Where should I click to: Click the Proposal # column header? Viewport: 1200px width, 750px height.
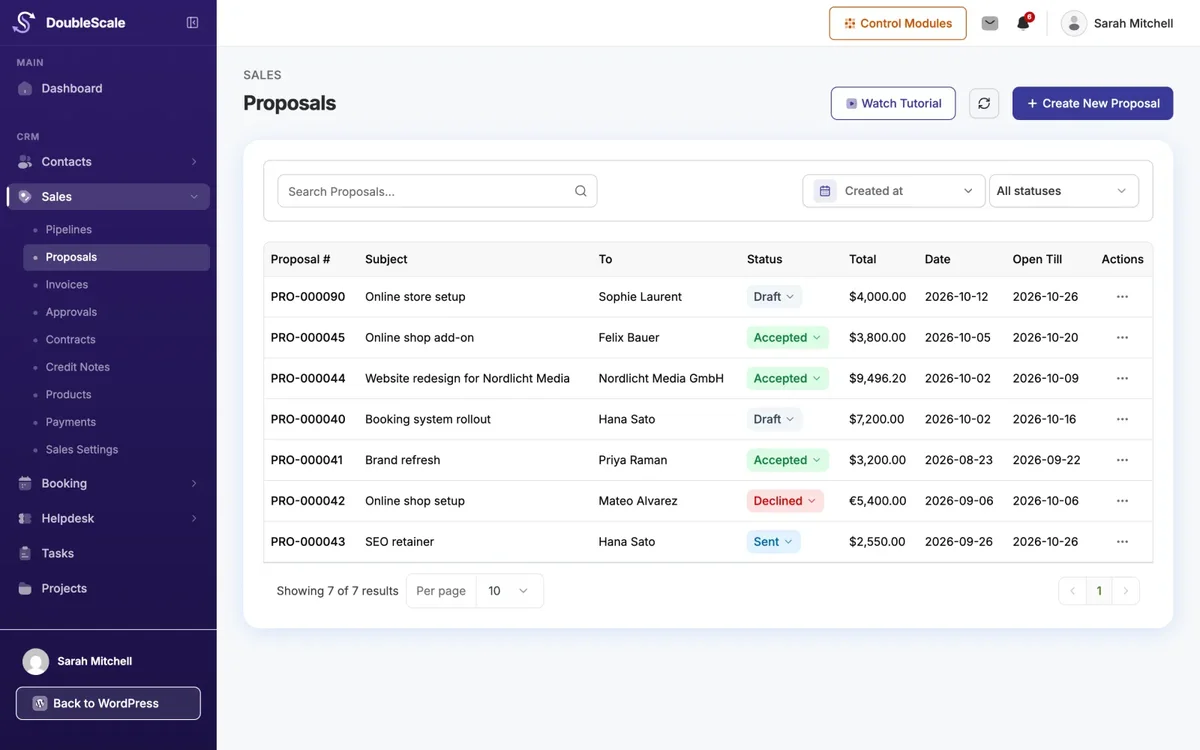(x=300, y=259)
